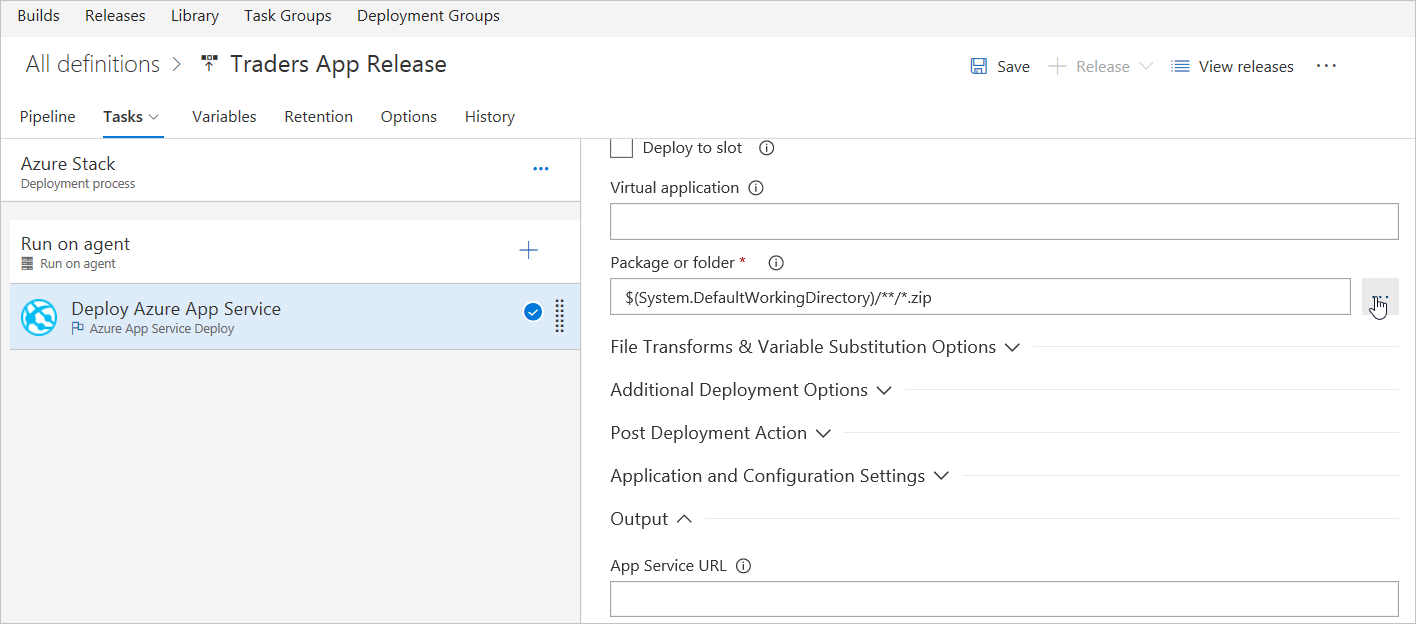This screenshot has height=624, width=1416.
Task: Click the Azure Stack ellipsis menu
Action: pyautogui.click(x=541, y=169)
